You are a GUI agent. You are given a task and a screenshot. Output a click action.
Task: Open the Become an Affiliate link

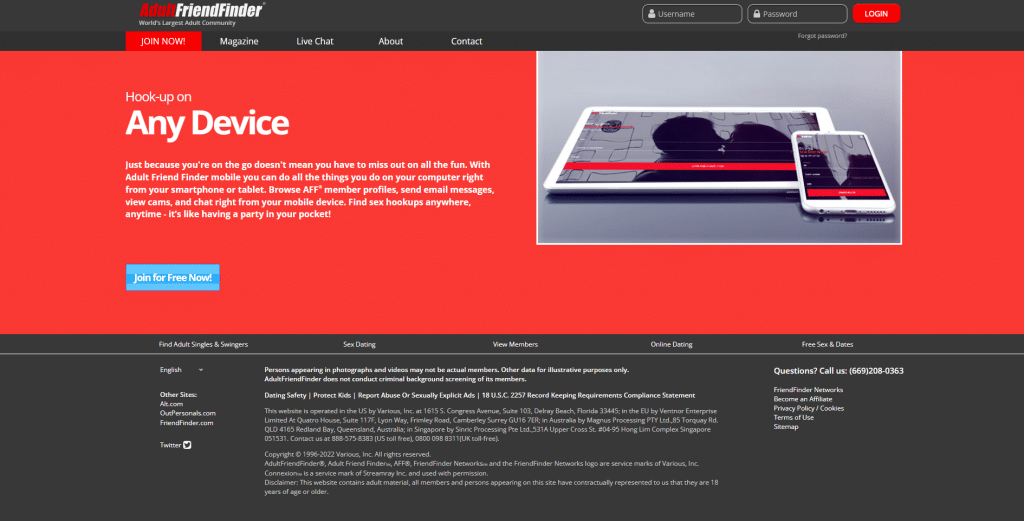point(805,399)
